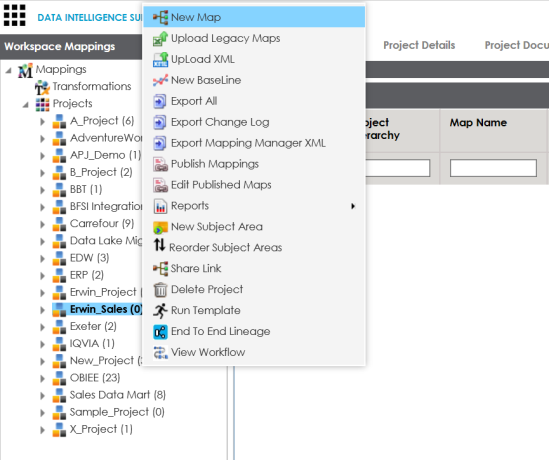
Task: Select the BBT (1) tree item
Action: coord(86,189)
